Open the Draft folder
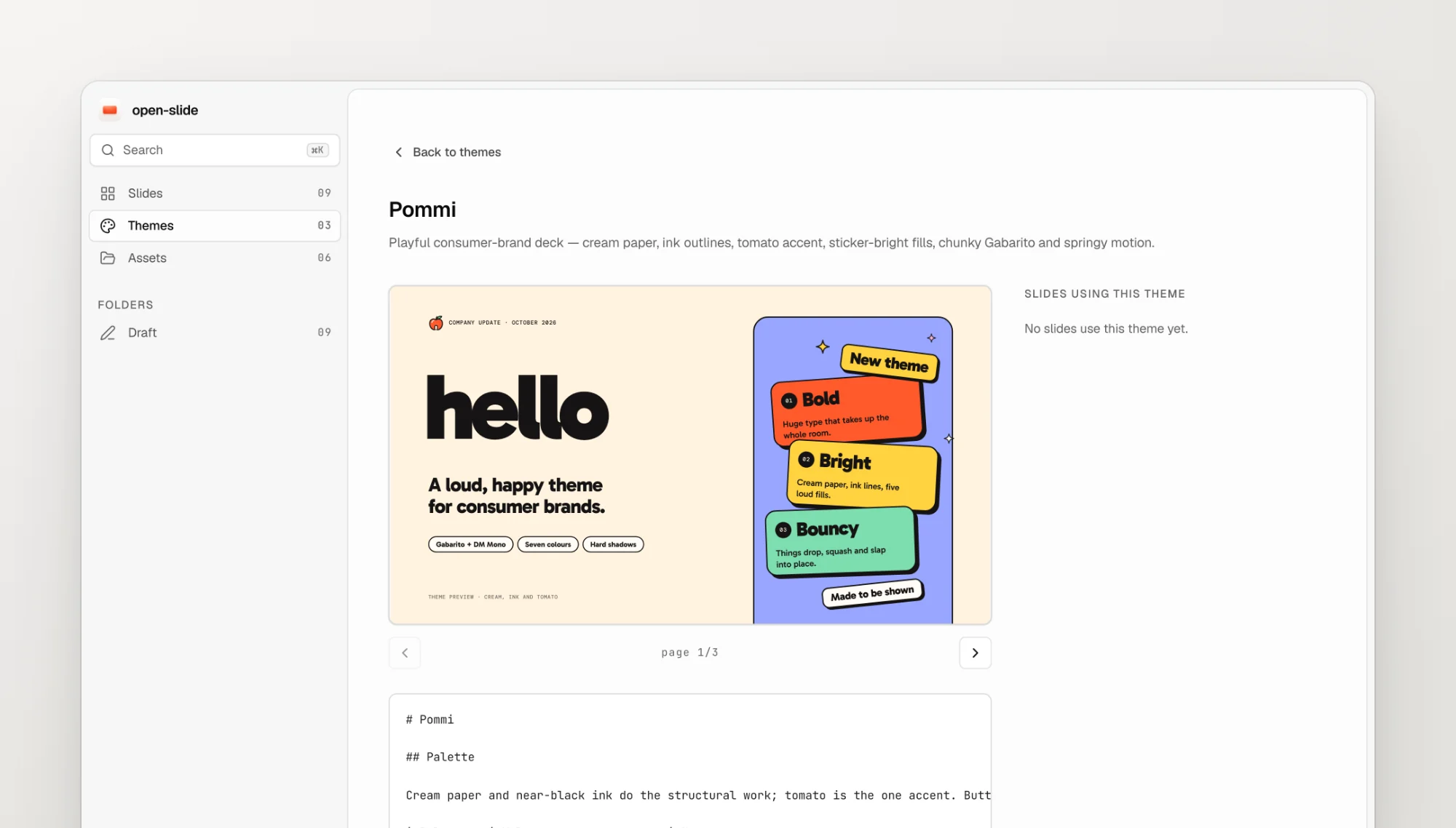Screen dimensions: 1456x828 coord(215,333)
